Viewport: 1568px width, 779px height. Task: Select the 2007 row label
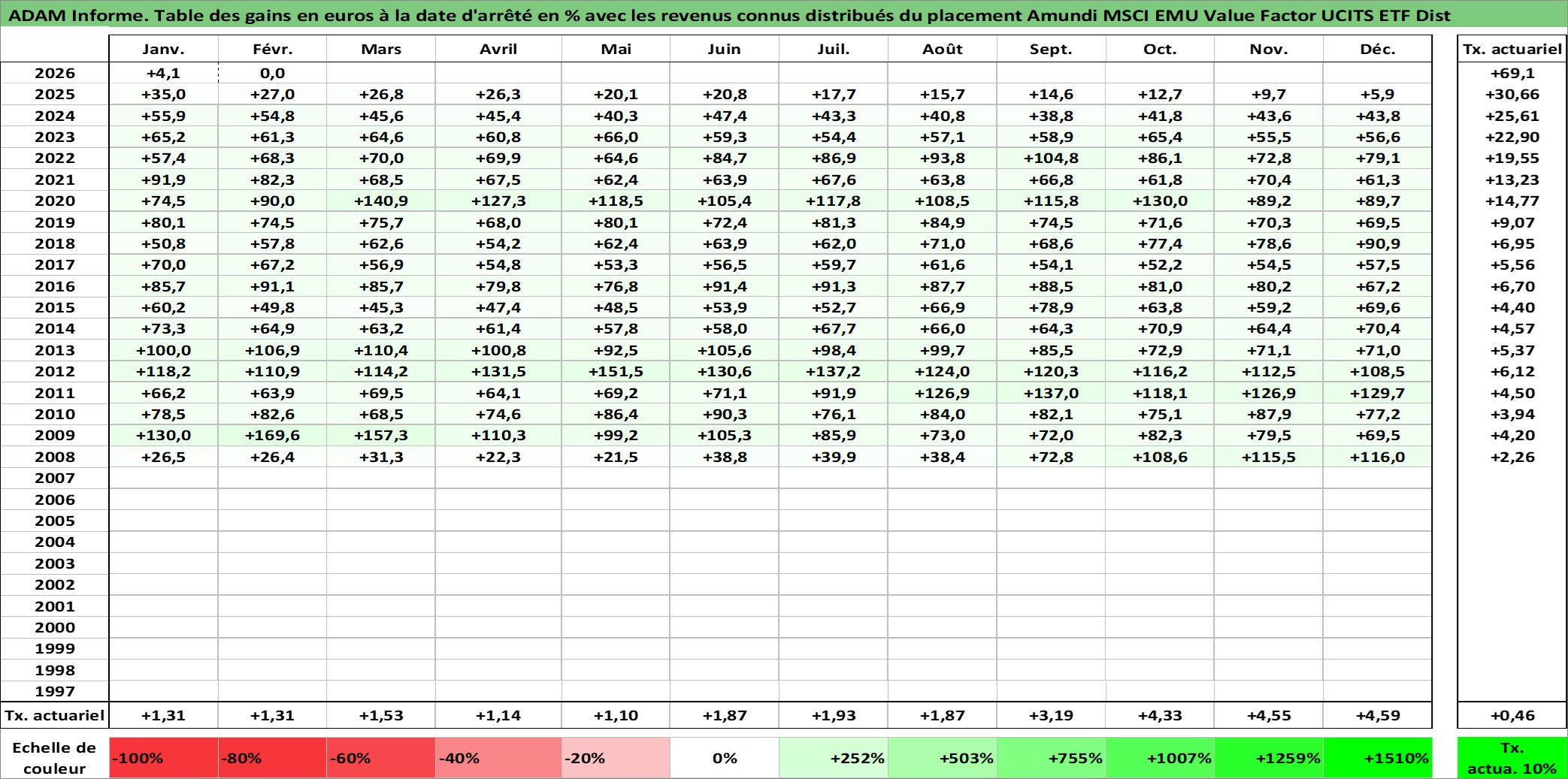pos(55,478)
